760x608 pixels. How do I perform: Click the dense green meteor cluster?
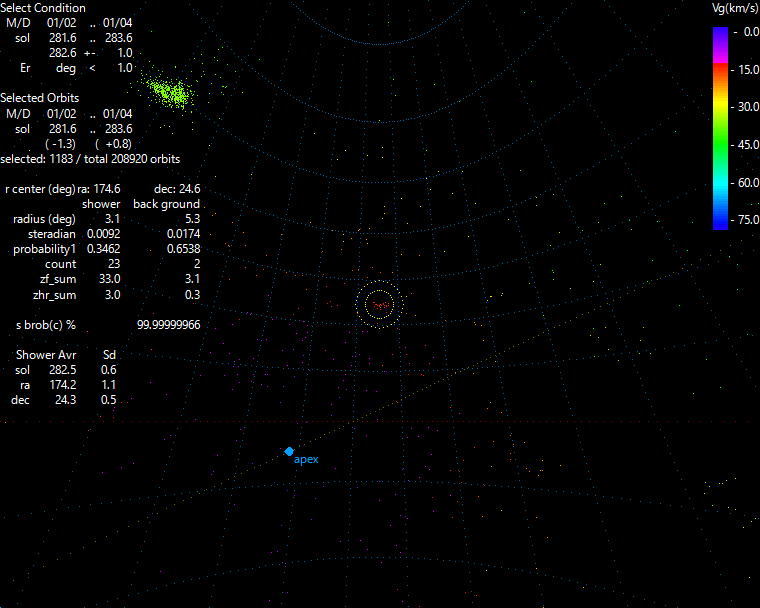[171, 91]
